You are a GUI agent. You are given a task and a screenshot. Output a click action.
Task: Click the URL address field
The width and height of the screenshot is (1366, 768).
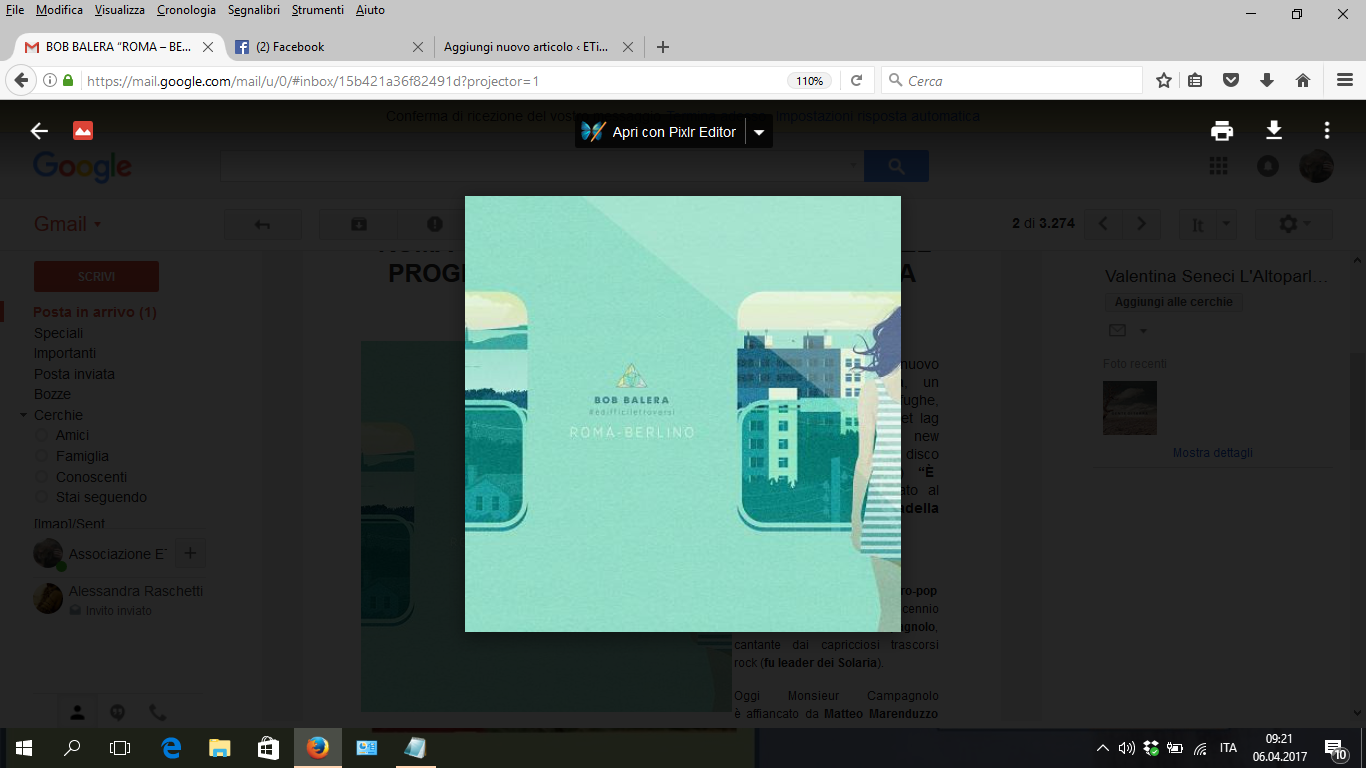click(430, 81)
